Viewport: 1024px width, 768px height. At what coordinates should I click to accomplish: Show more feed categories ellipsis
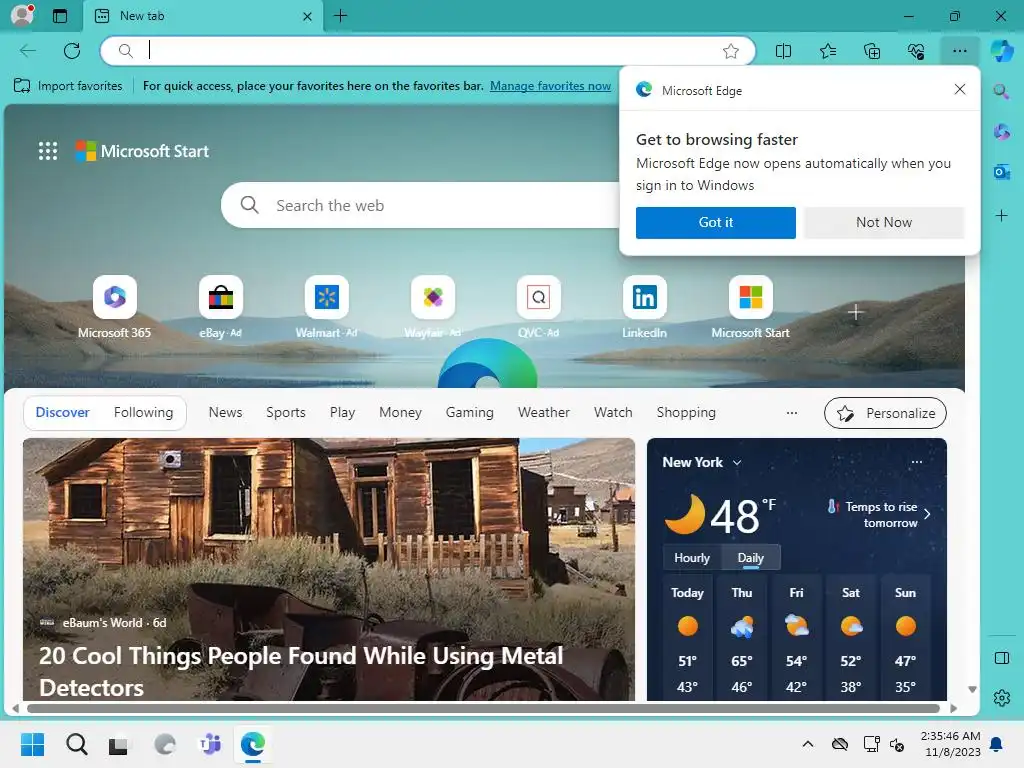point(792,413)
